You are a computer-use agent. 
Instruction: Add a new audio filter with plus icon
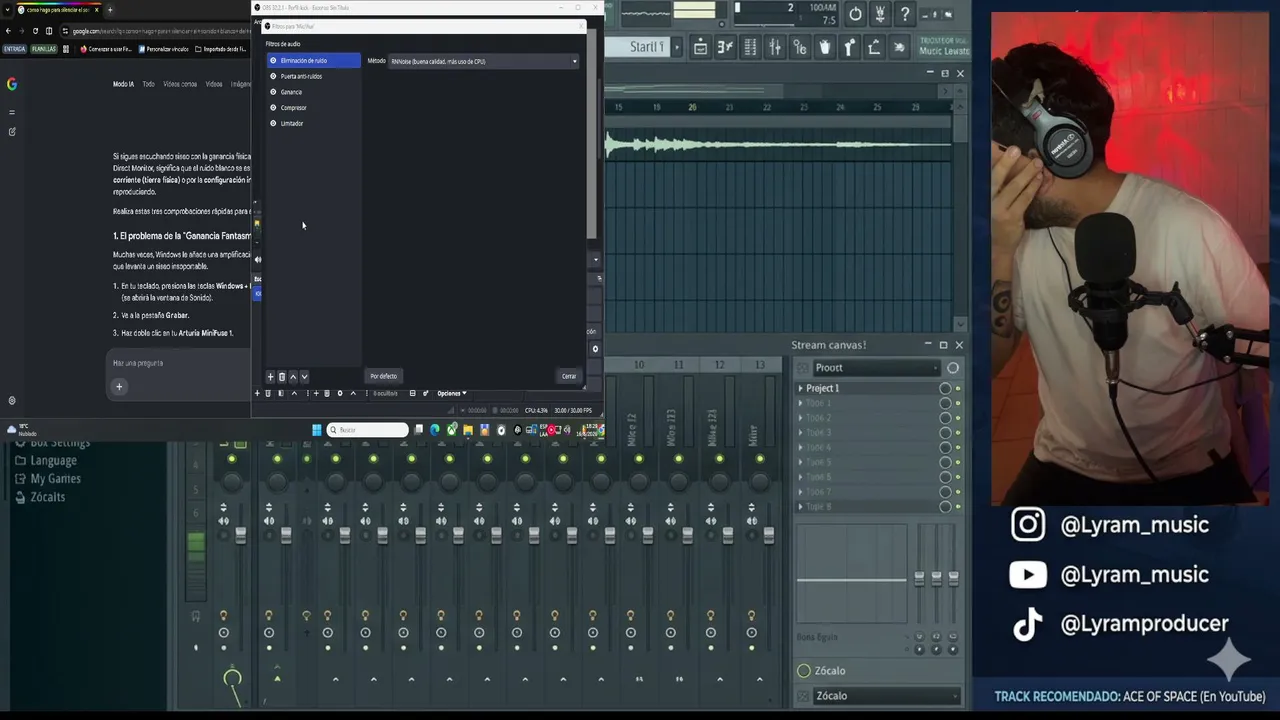(270, 377)
